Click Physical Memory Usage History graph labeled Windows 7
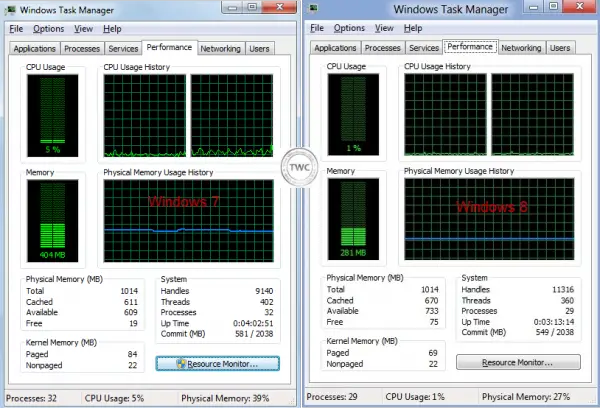The width and height of the screenshot is (600, 408). 189,221
